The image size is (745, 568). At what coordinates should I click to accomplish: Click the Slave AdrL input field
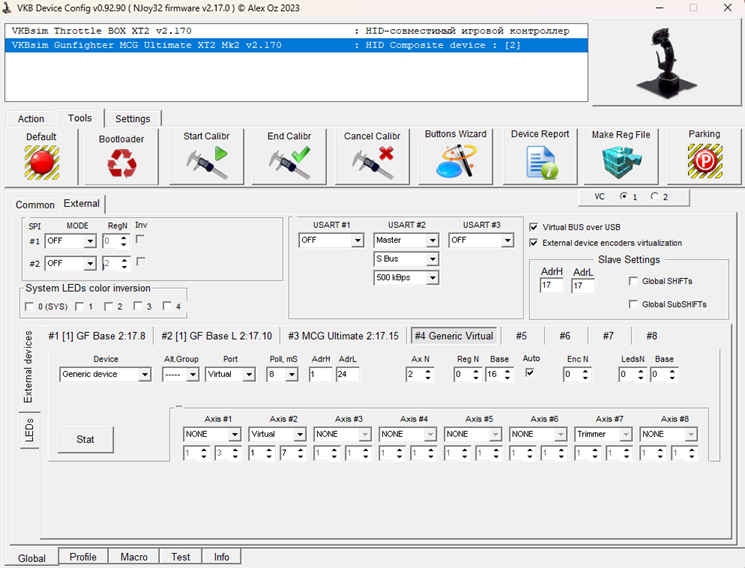pos(583,286)
